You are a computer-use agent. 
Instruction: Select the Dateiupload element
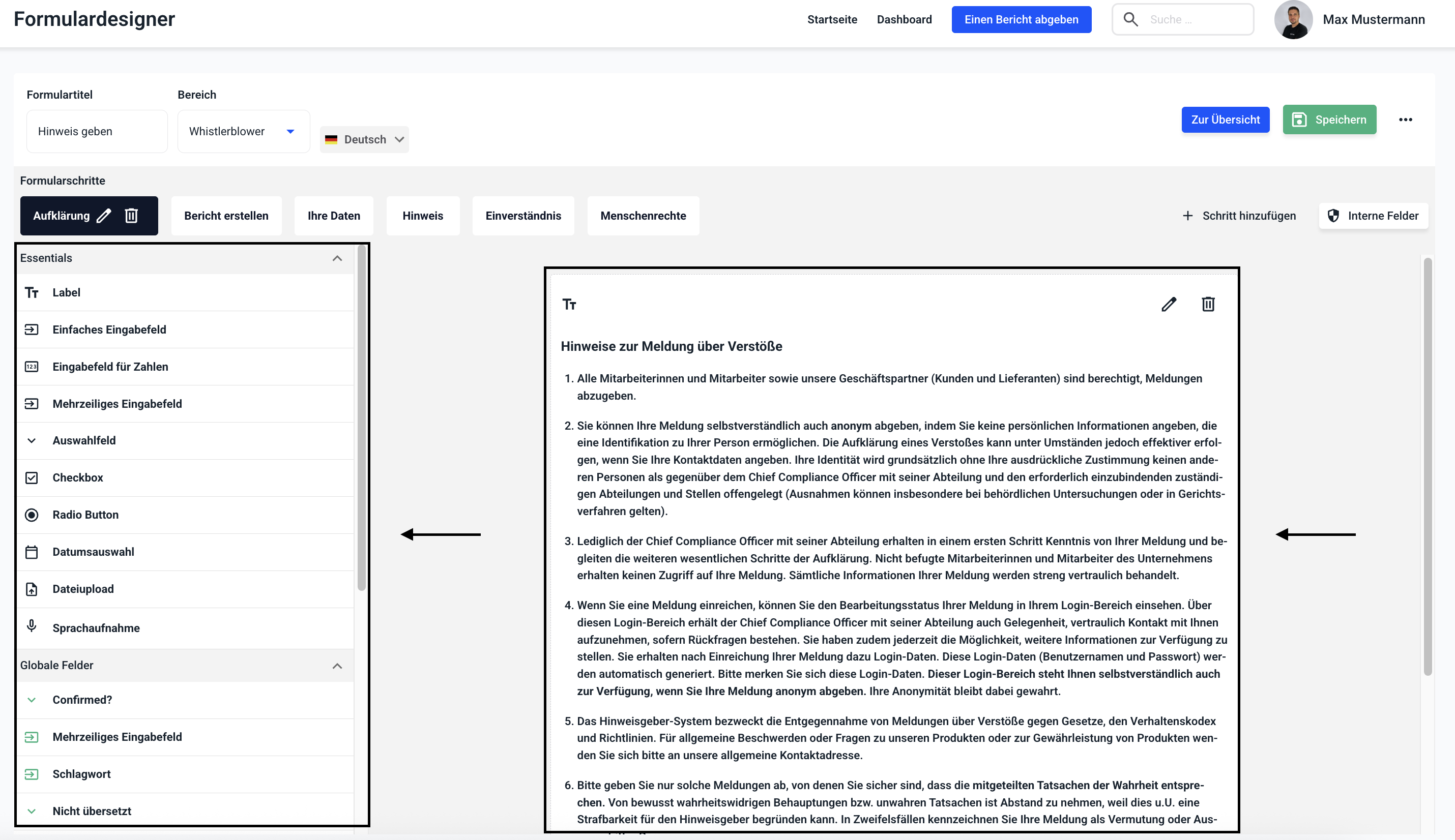pos(83,589)
